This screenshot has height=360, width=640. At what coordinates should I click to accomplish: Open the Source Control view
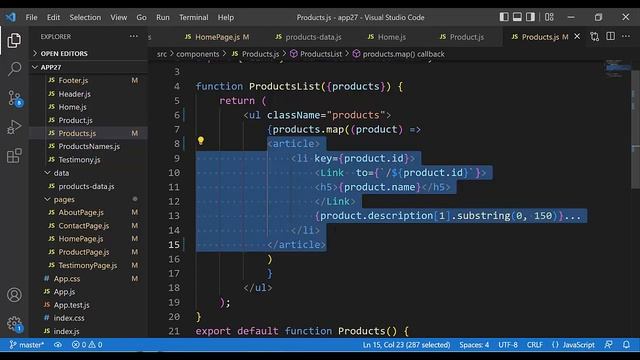15,98
